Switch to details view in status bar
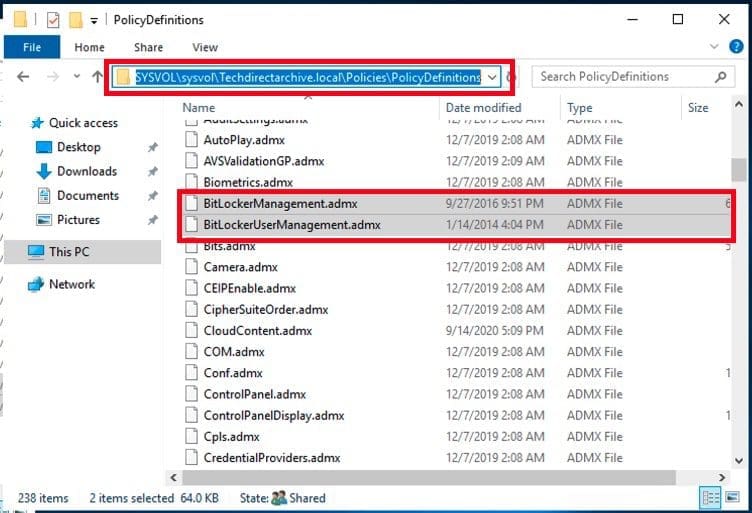 coord(711,497)
